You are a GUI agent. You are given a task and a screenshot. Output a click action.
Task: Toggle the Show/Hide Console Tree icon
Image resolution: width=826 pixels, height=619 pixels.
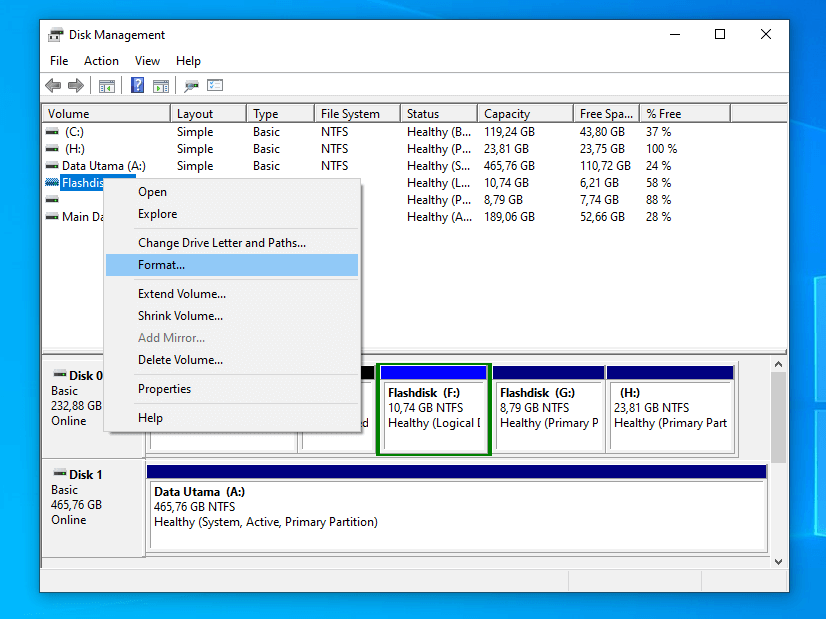pos(107,85)
